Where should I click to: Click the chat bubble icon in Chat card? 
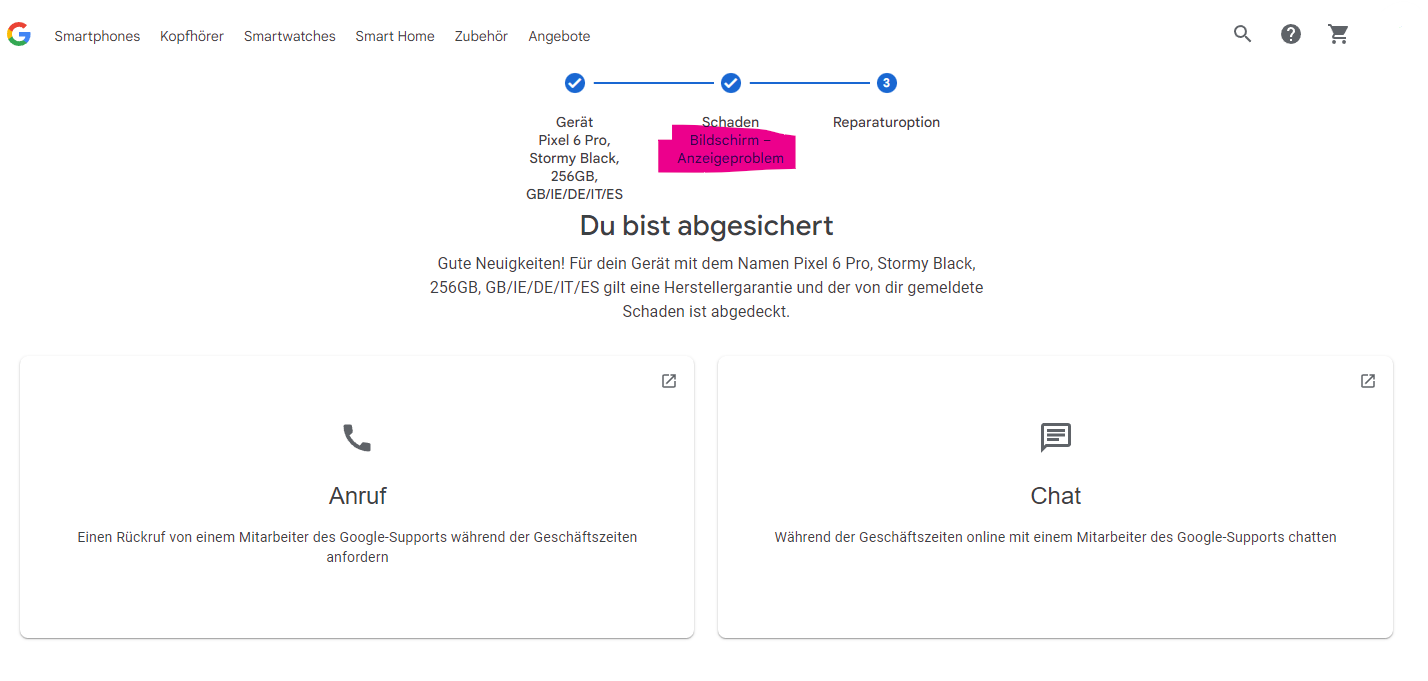[x=1055, y=437]
